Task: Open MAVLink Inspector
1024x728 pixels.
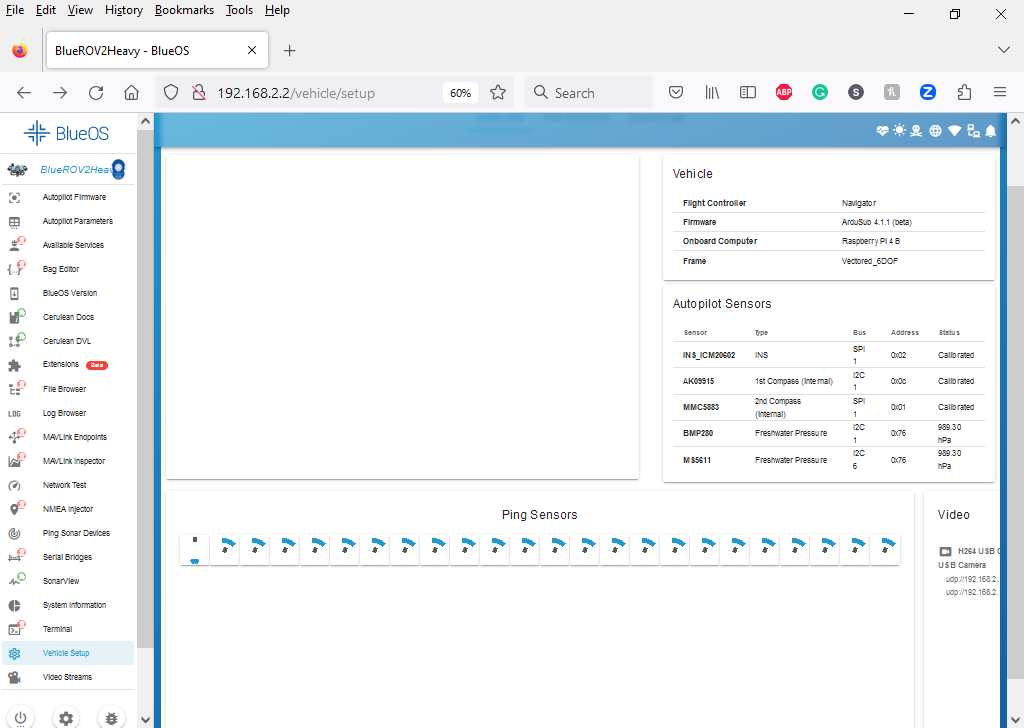Action: point(73,460)
